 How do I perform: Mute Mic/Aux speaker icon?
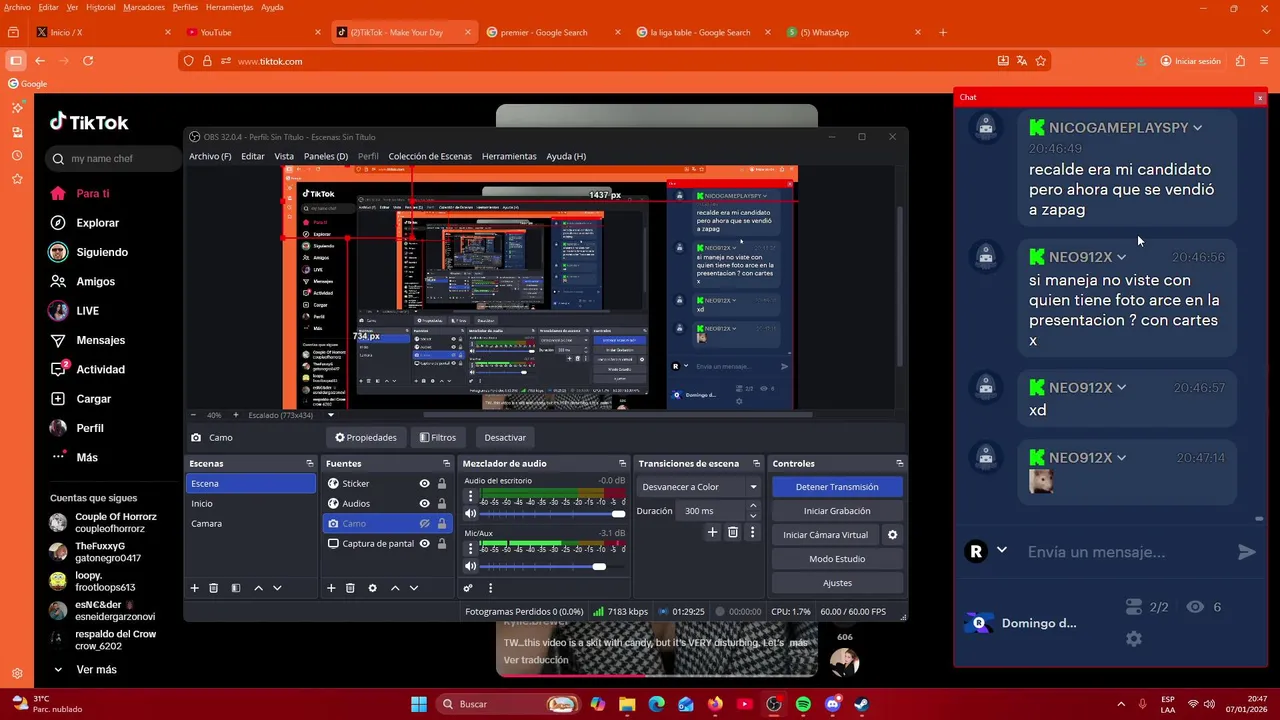[x=470, y=566]
